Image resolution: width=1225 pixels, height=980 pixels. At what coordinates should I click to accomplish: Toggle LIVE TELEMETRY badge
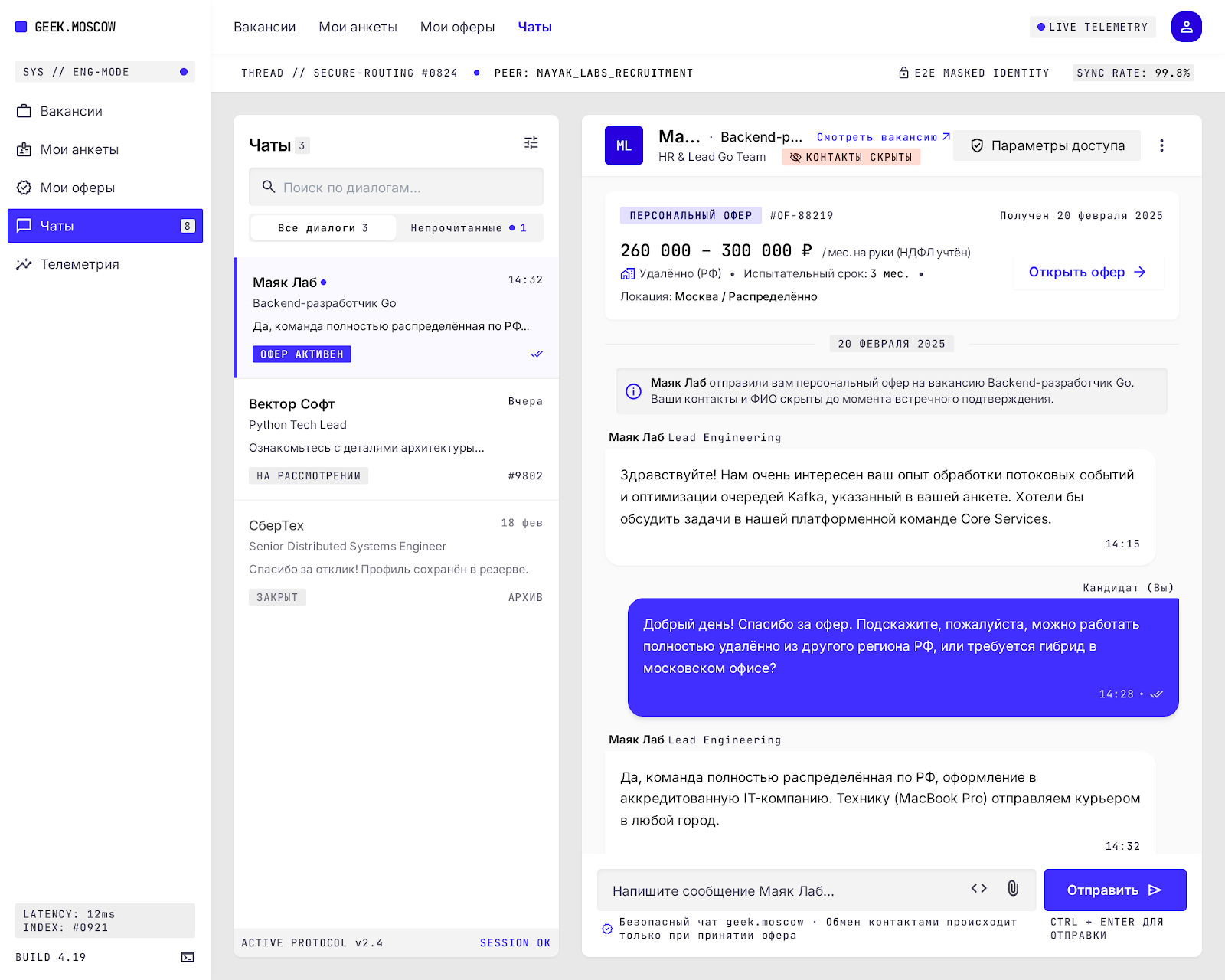[x=1093, y=27]
